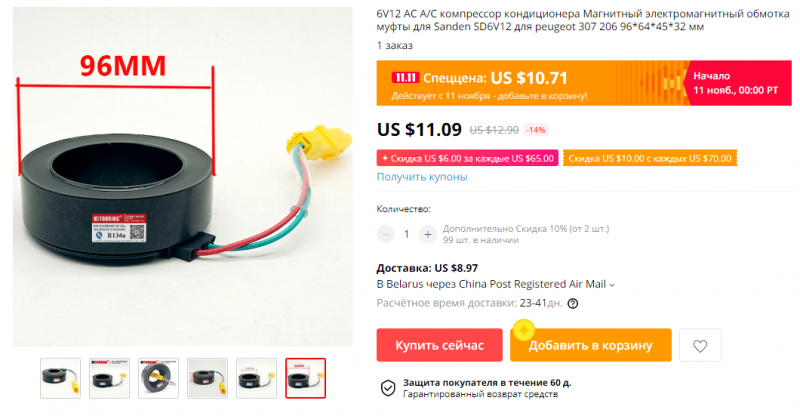Expand the China Post shipping method dropdown
The image size is (800, 416).
click(x=612, y=285)
